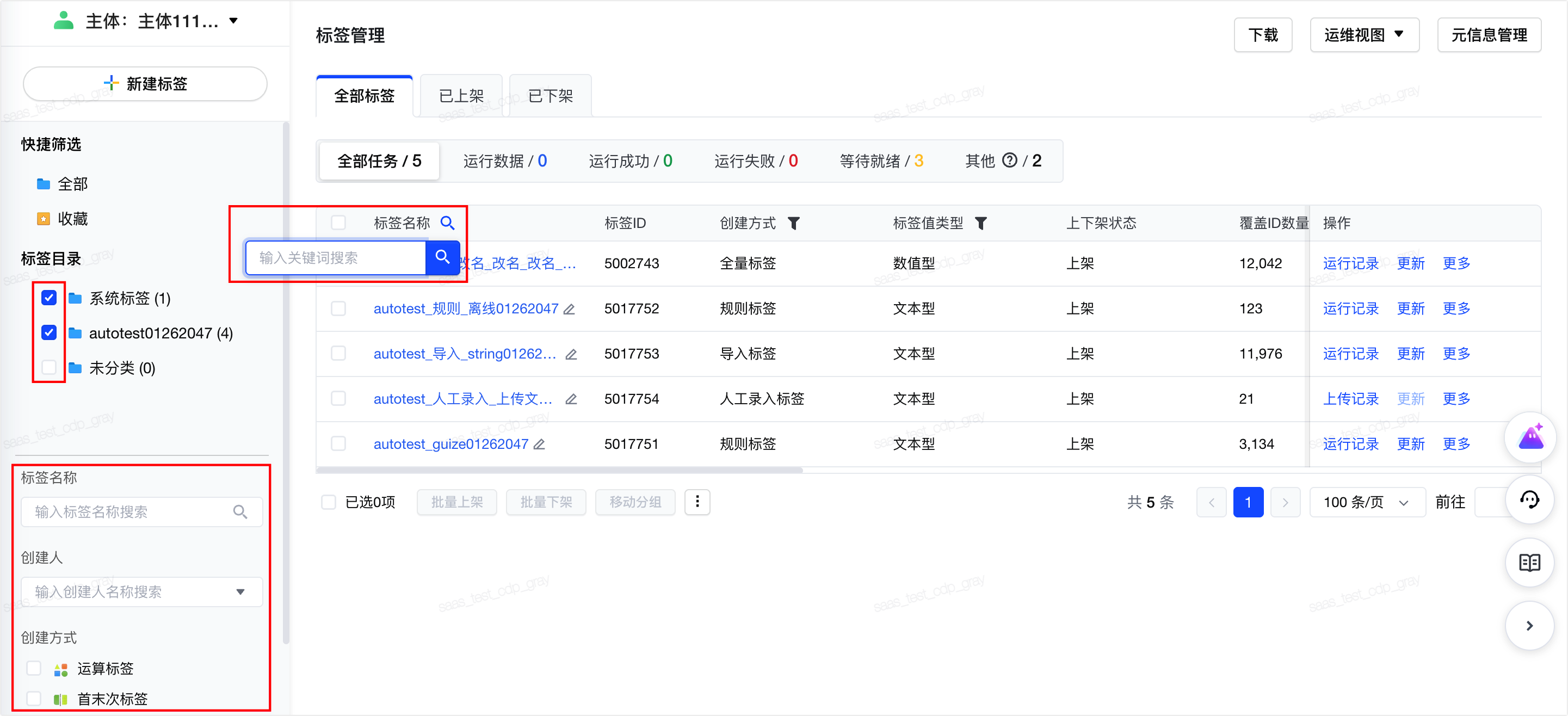Check the 已选0项 footer checkbox

click(x=329, y=502)
